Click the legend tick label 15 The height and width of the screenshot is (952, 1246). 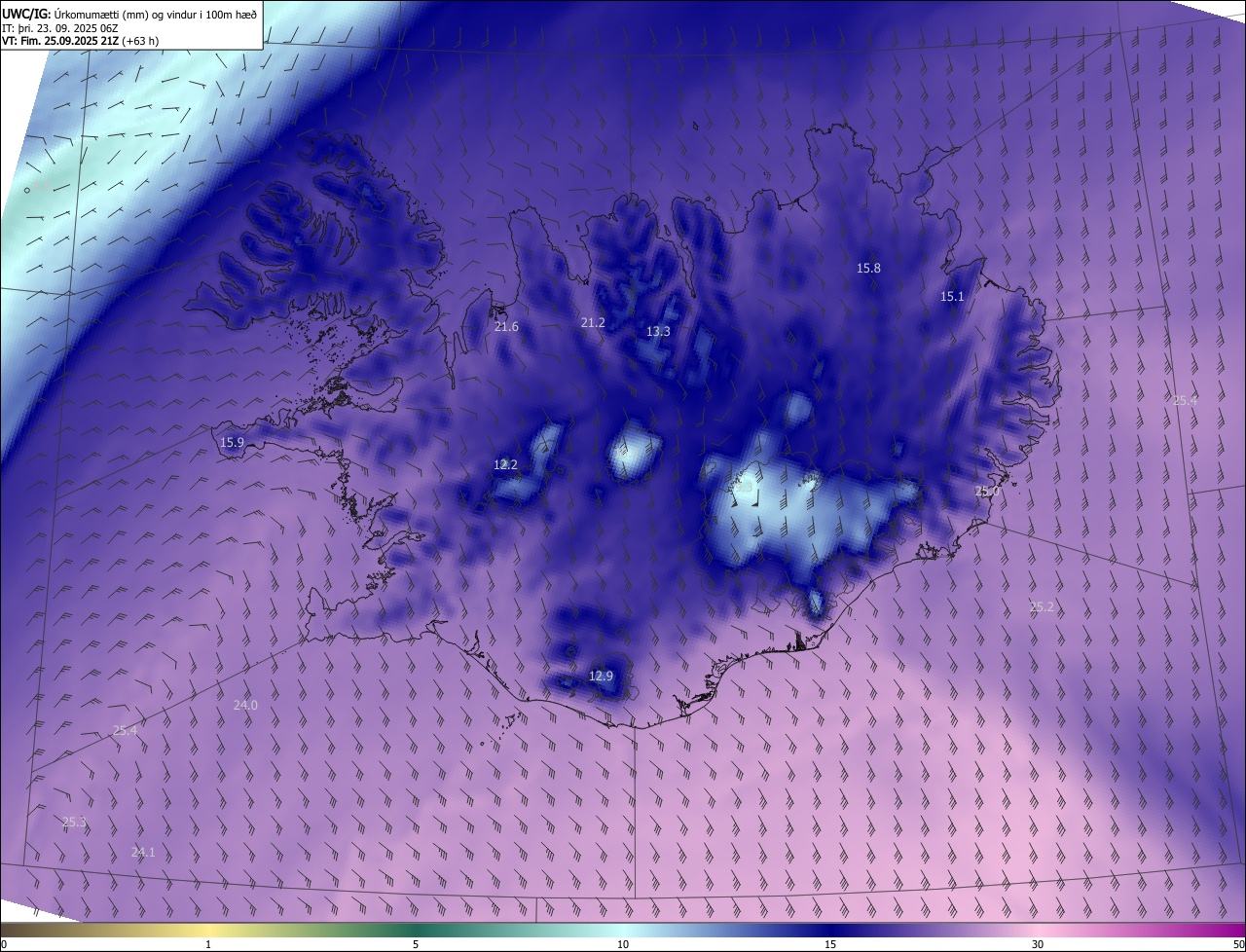pos(830,945)
